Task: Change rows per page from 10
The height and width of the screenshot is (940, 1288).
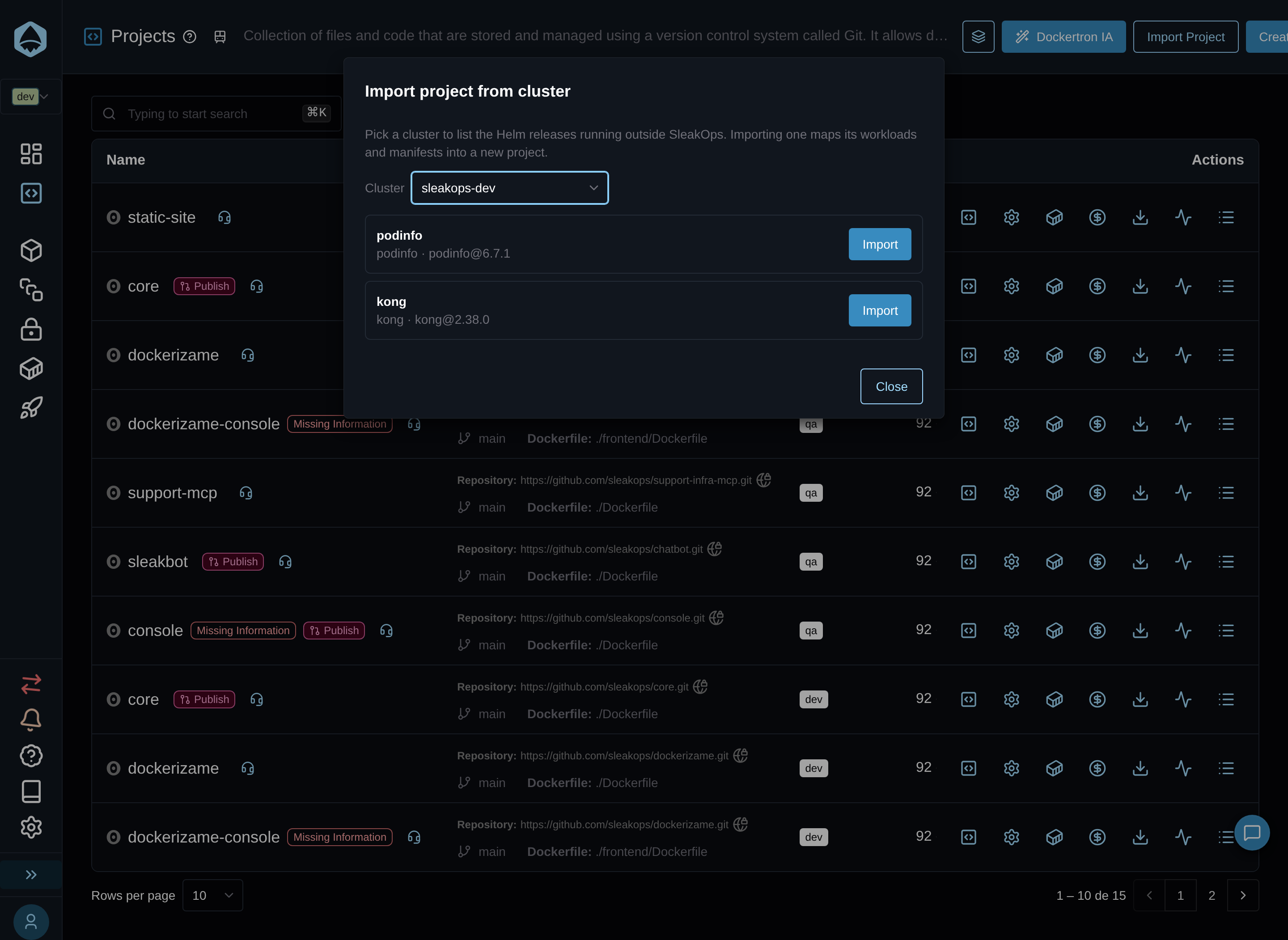Action: [x=212, y=895]
